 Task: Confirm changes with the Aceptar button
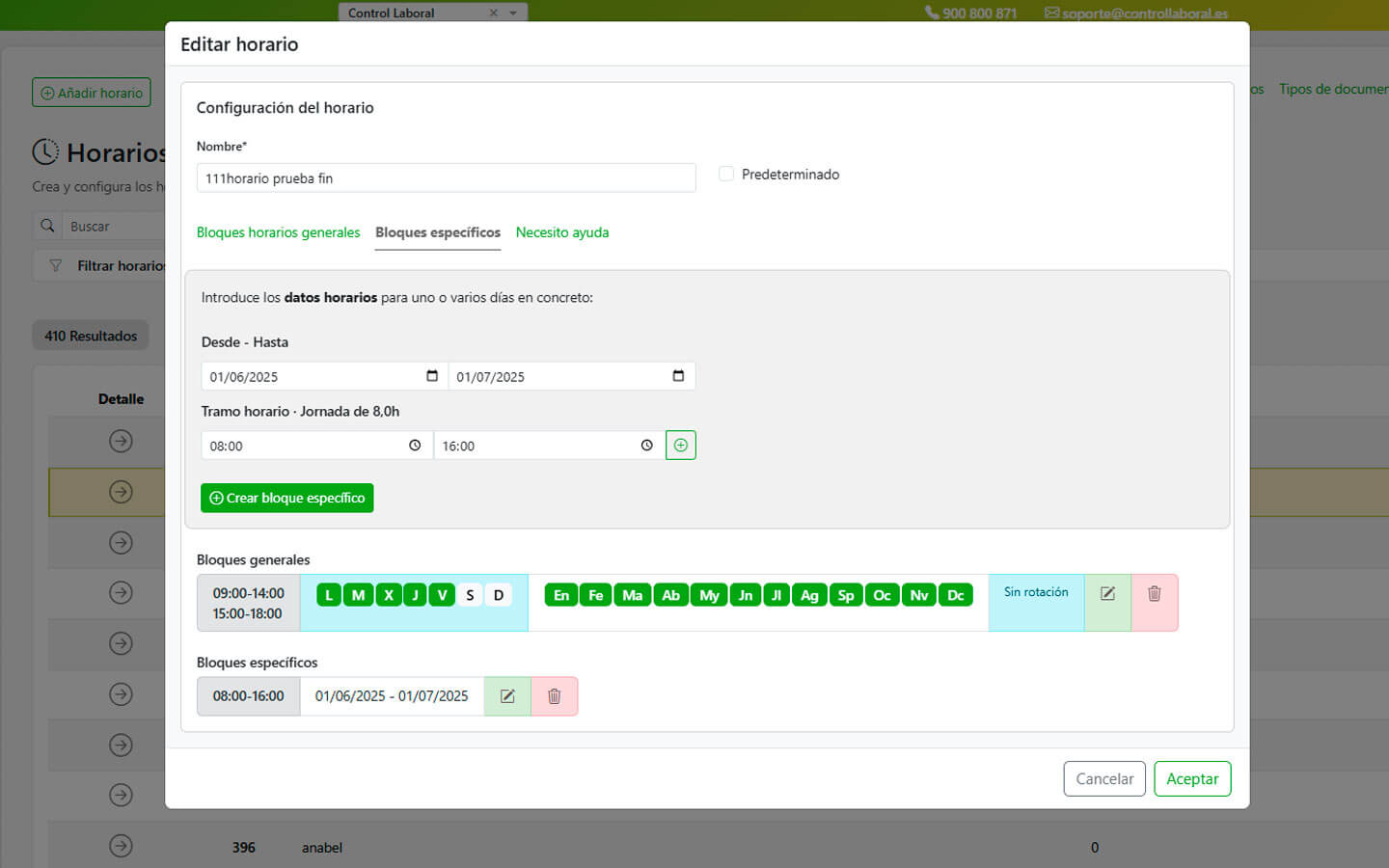[1192, 779]
